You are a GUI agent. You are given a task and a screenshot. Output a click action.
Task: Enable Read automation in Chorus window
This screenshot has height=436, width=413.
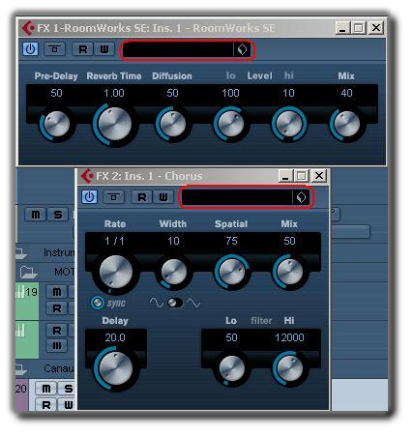coord(142,197)
